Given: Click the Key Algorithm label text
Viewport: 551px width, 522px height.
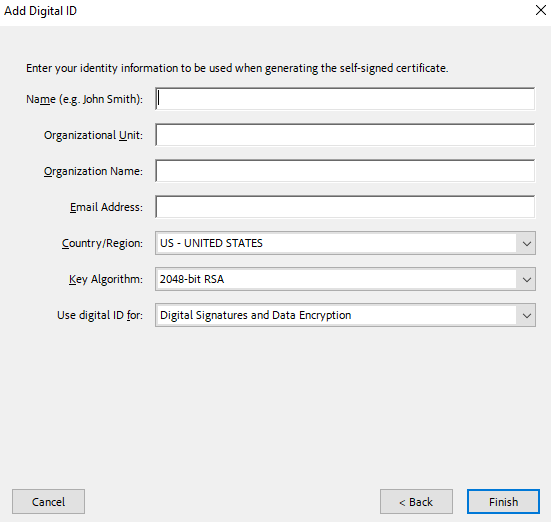Looking at the screenshot, I should point(106,279).
